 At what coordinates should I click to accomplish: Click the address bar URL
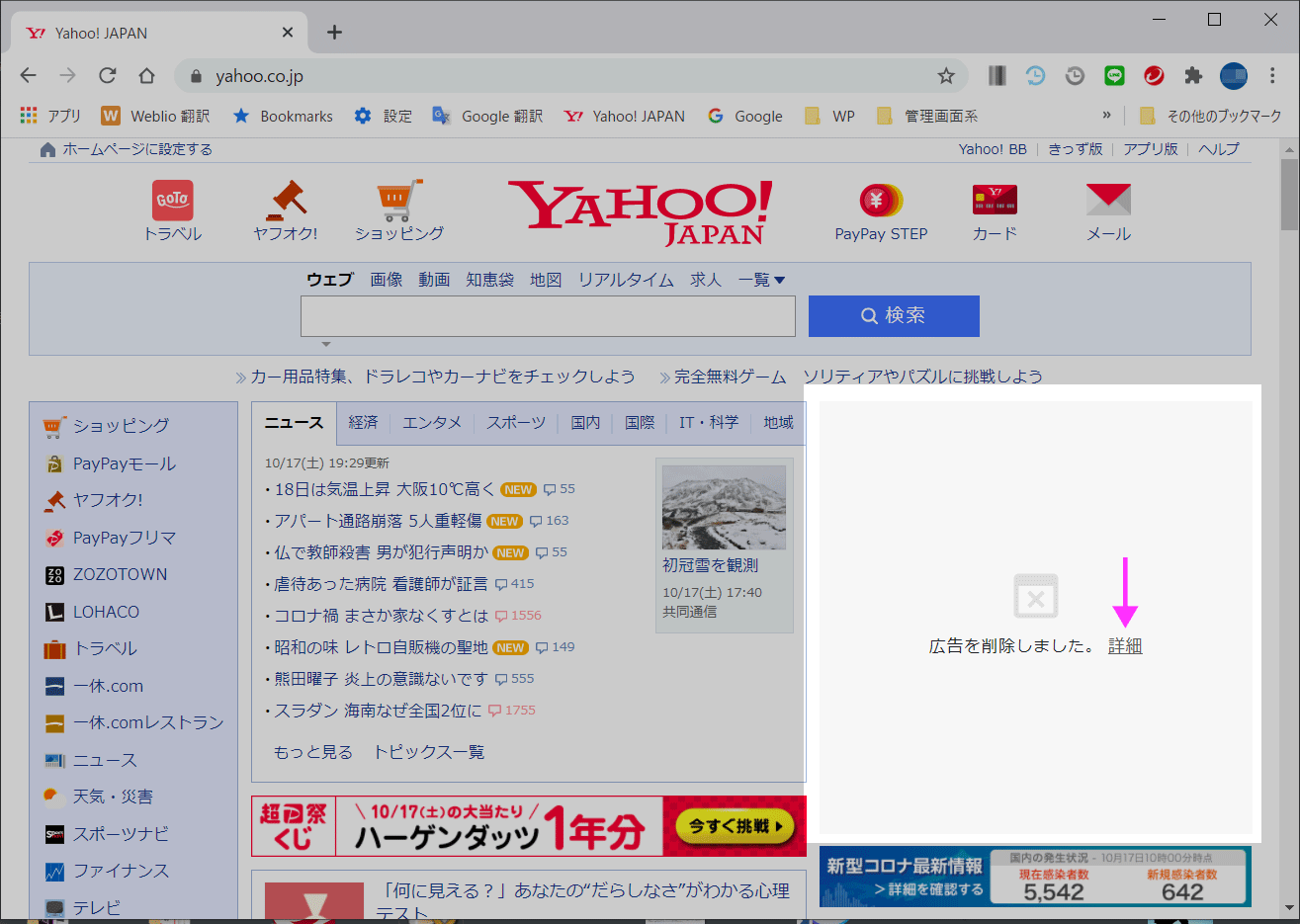point(259,76)
